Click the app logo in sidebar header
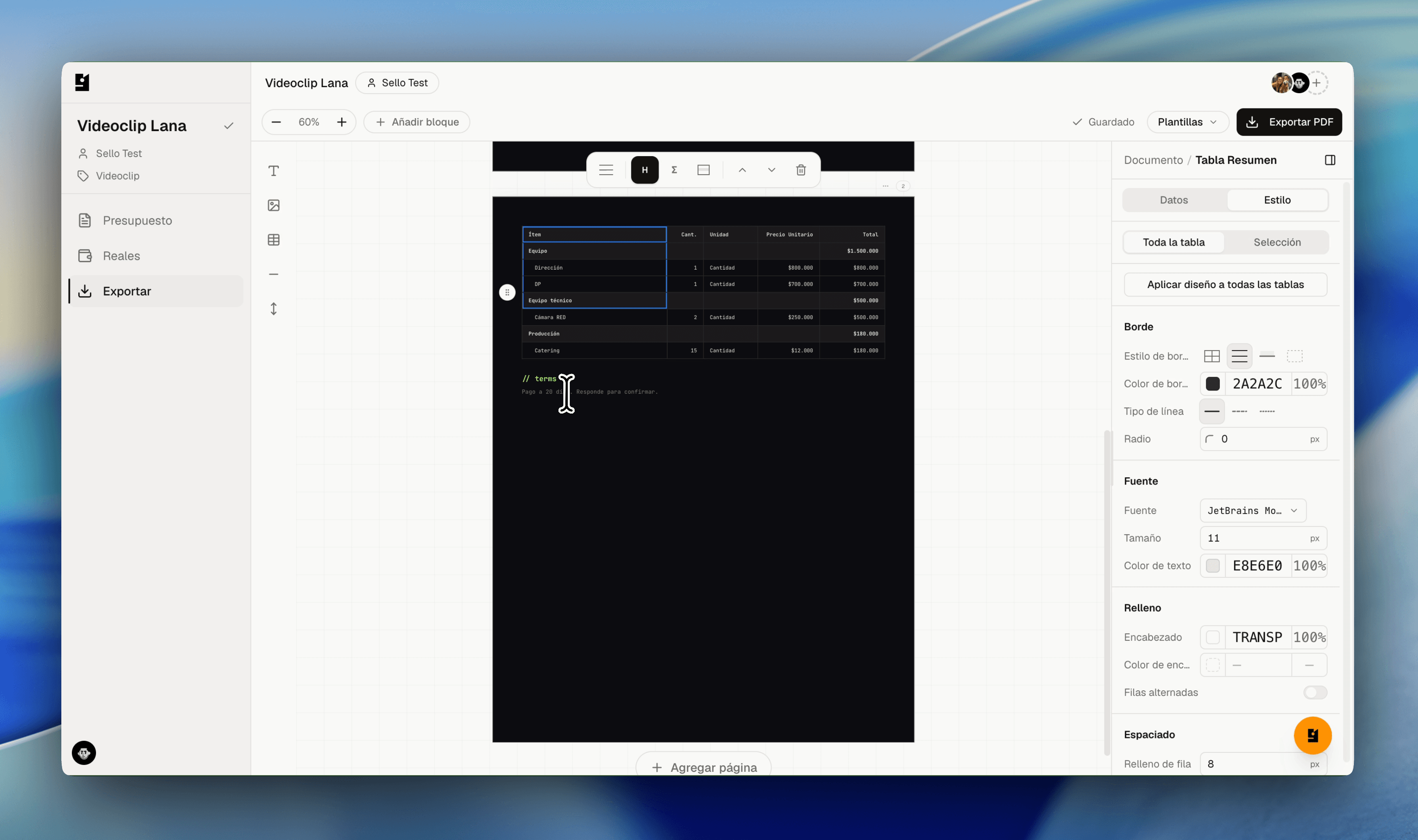Image resolution: width=1418 pixels, height=840 pixels. 82,82
